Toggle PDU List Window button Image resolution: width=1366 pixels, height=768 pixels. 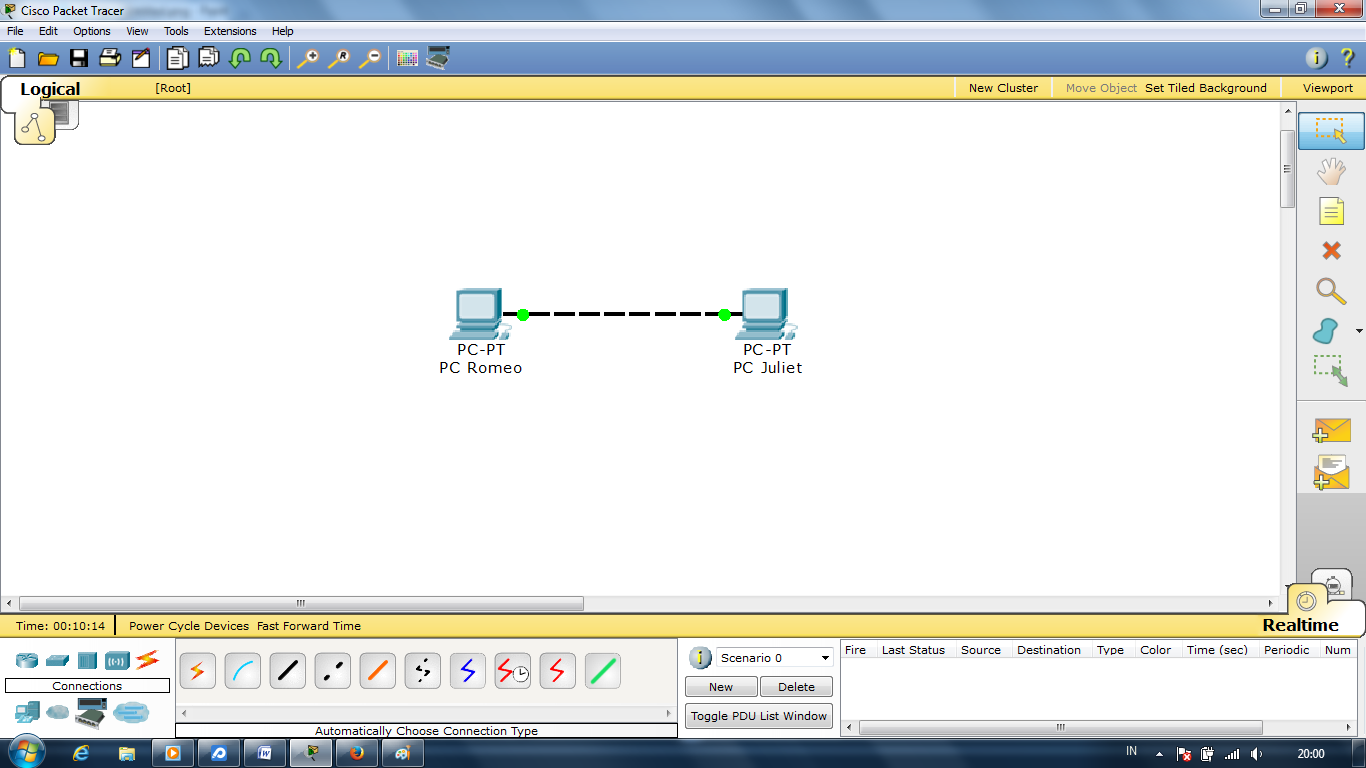point(759,716)
